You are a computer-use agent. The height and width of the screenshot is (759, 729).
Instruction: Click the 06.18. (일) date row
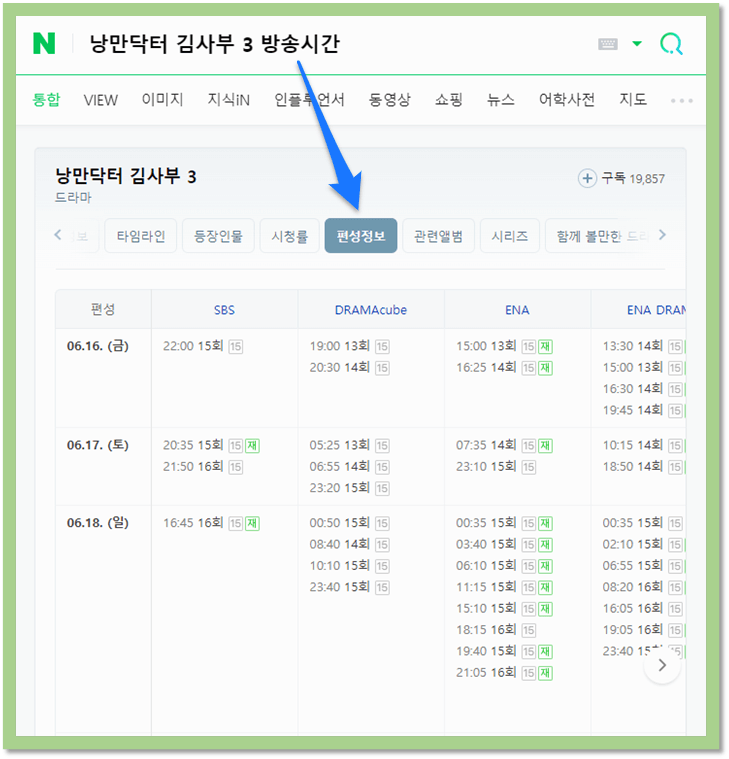point(98,523)
